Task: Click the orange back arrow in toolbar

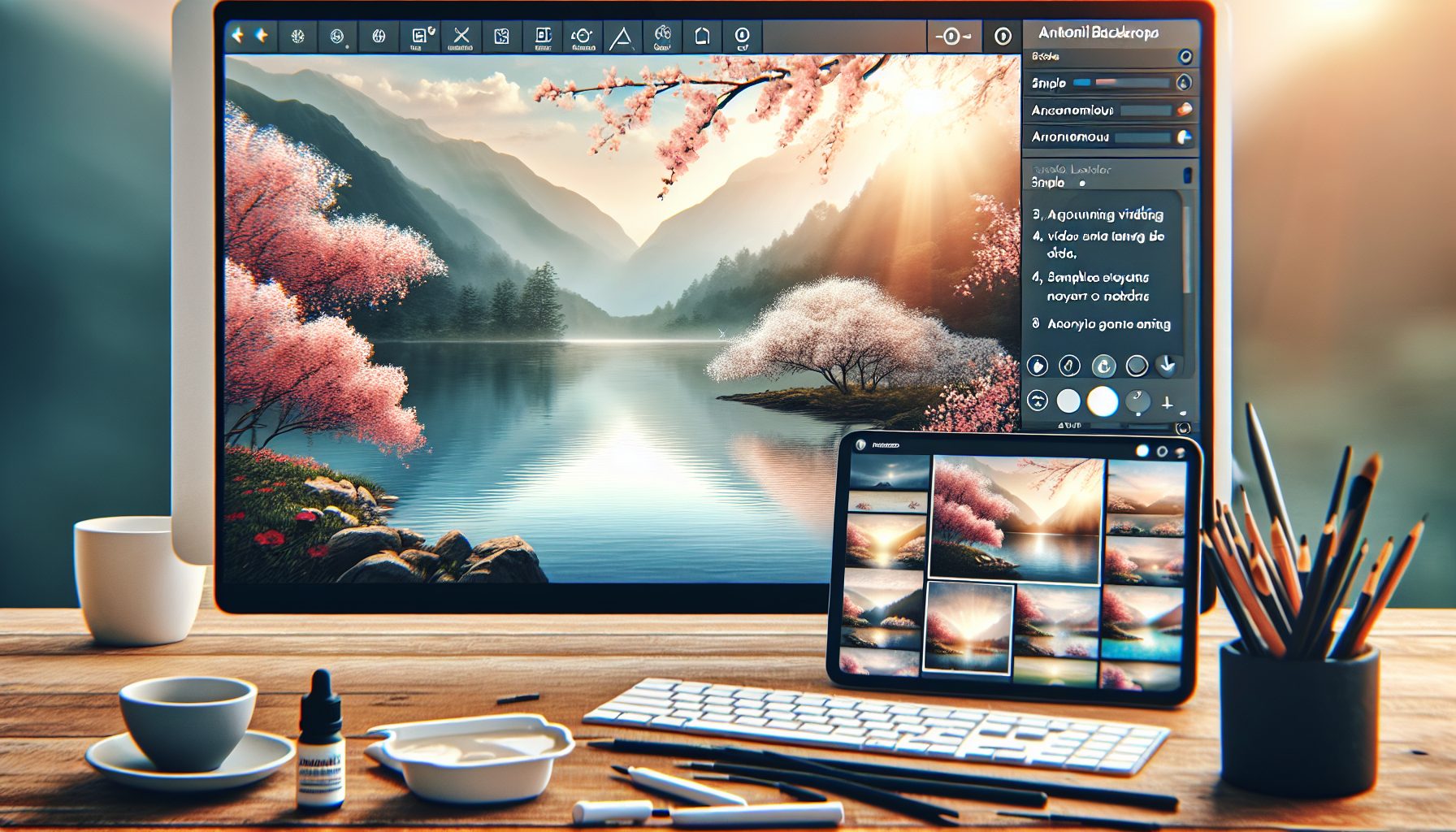Action: (237, 35)
